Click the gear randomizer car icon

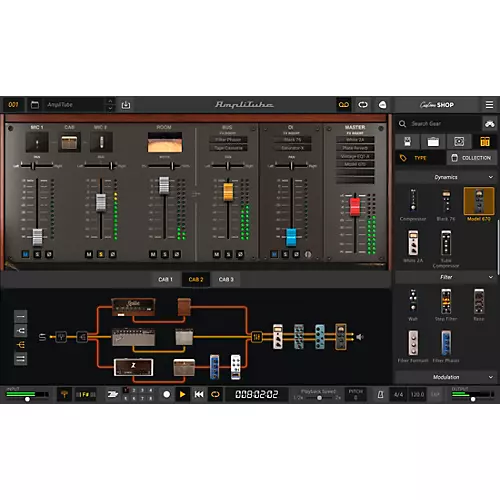tap(490, 124)
